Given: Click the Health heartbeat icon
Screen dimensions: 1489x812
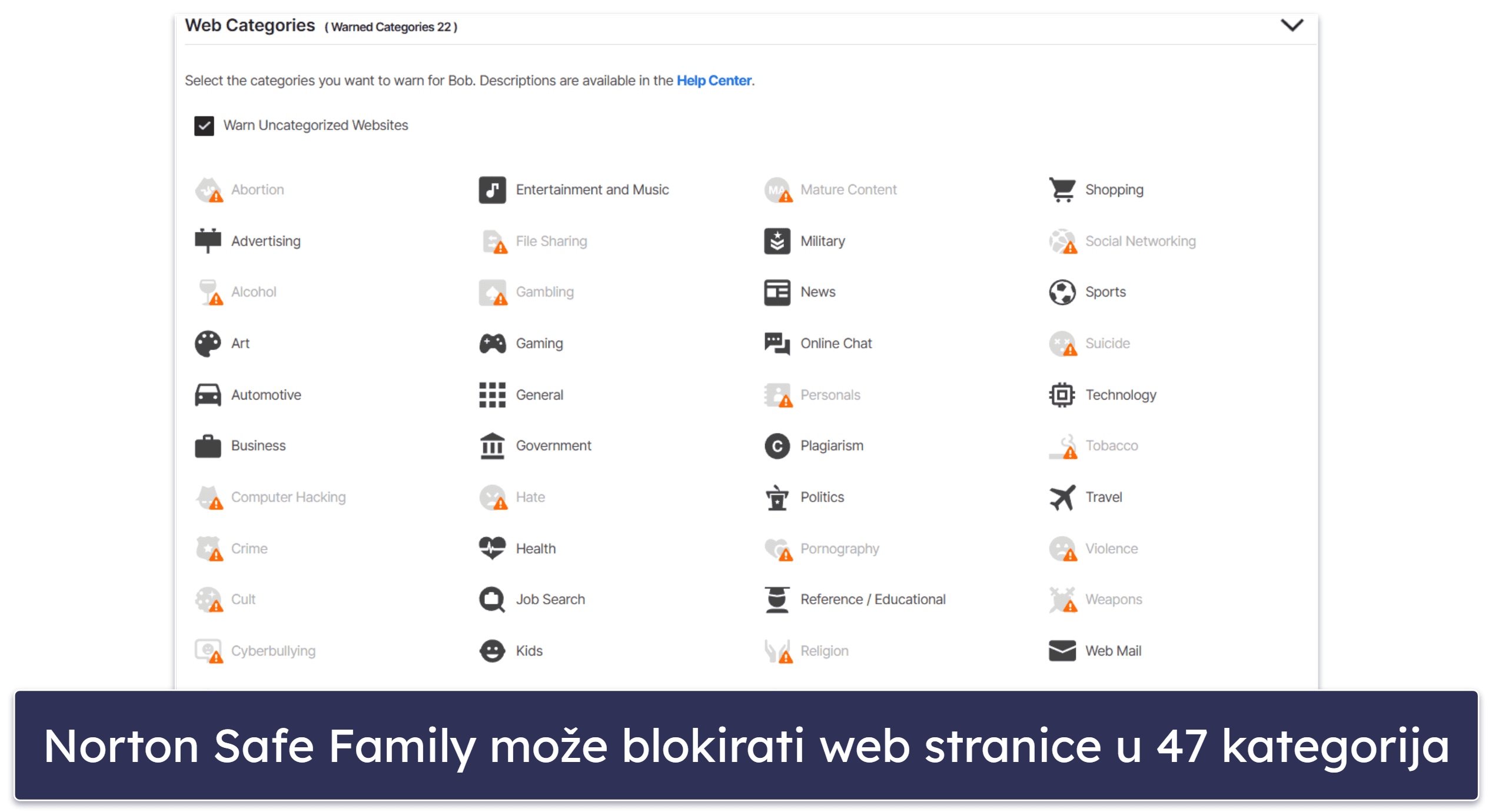Looking at the screenshot, I should [492, 548].
